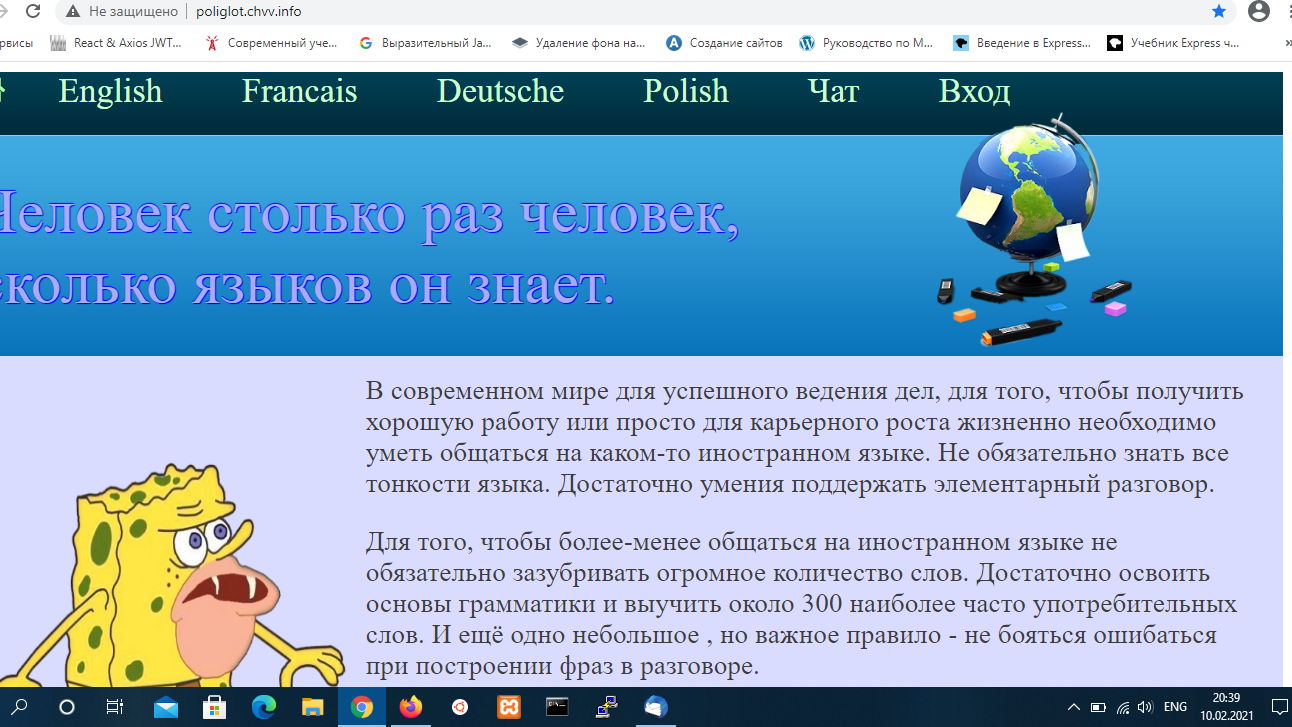Open the 'Выразительный Ja...' bookmark
This screenshot has width=1292, height=727.
[425, 43]
